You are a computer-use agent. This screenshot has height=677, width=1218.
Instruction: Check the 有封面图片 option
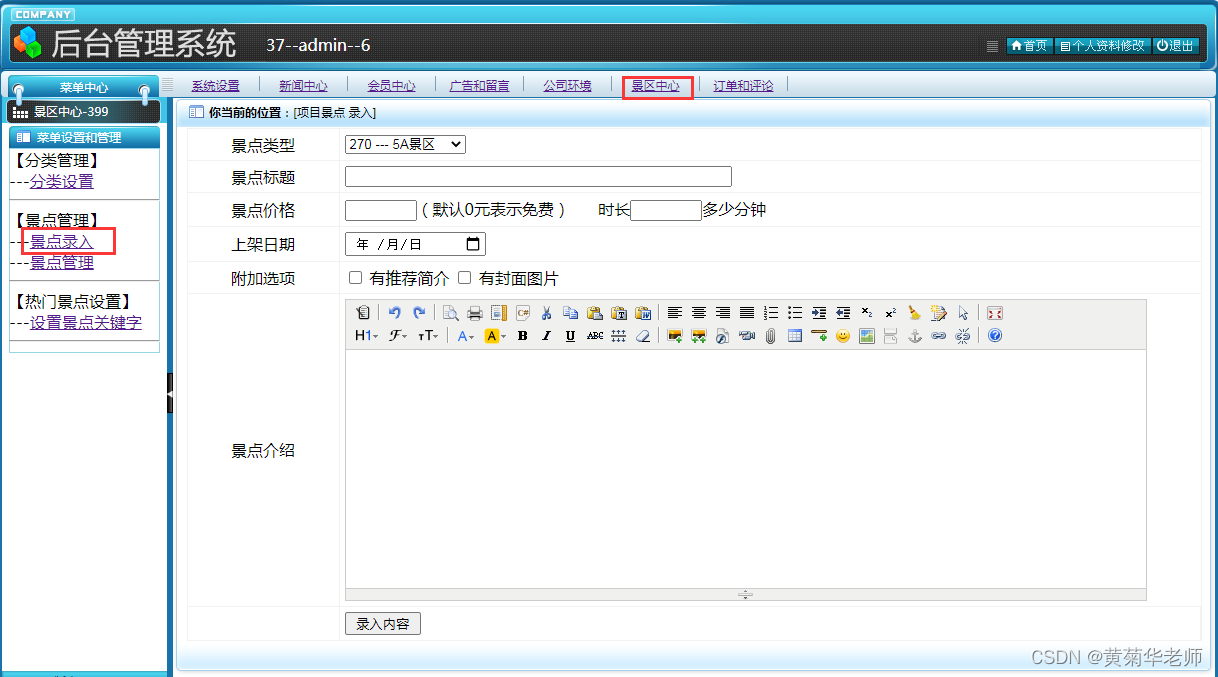click(x=464, y=277)
